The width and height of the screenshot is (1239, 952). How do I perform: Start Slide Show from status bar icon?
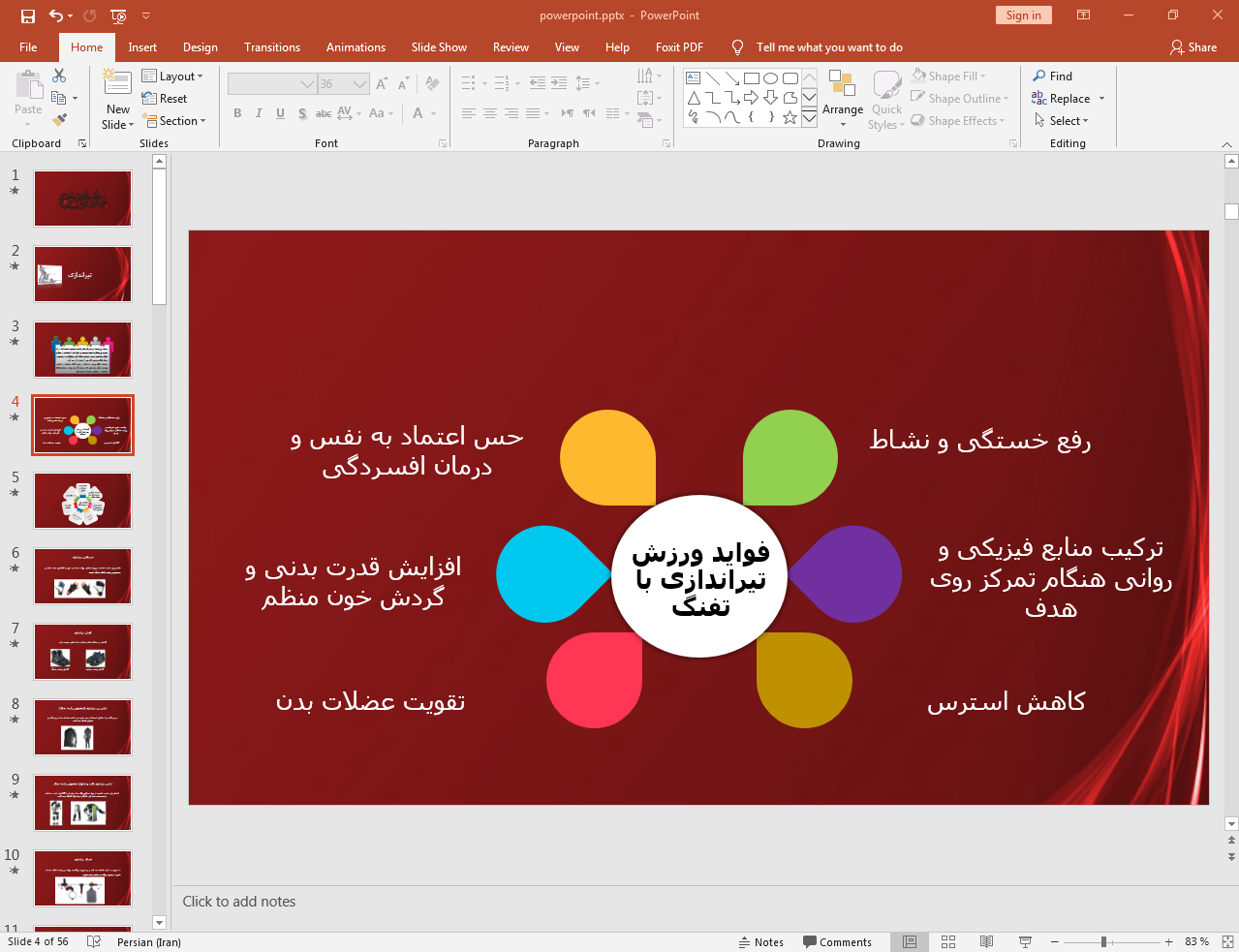[1025, 941]
